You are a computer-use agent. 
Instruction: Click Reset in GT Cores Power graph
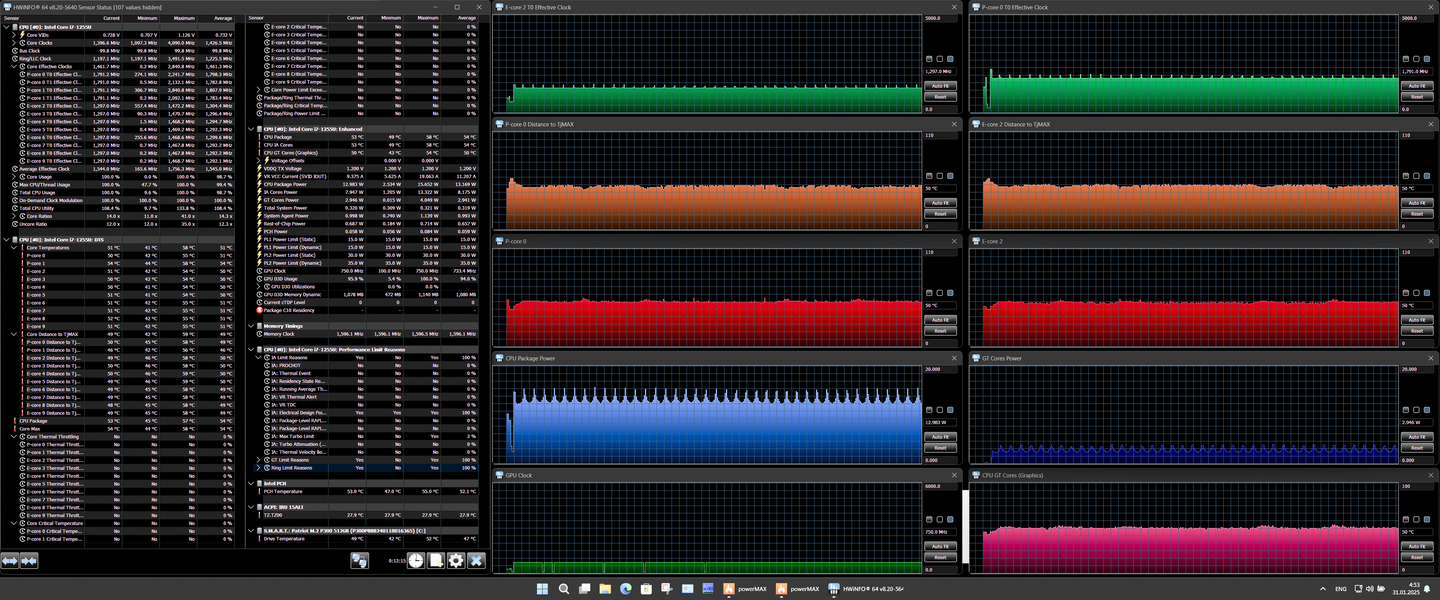pyautogui.click(x=1416, y=448)
